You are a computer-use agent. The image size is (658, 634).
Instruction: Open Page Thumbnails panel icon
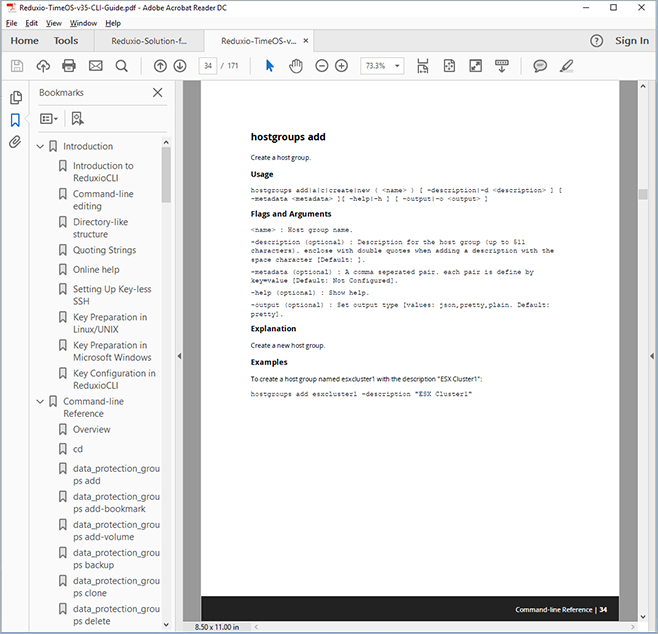pyautogui.click(x=16, y=97)
